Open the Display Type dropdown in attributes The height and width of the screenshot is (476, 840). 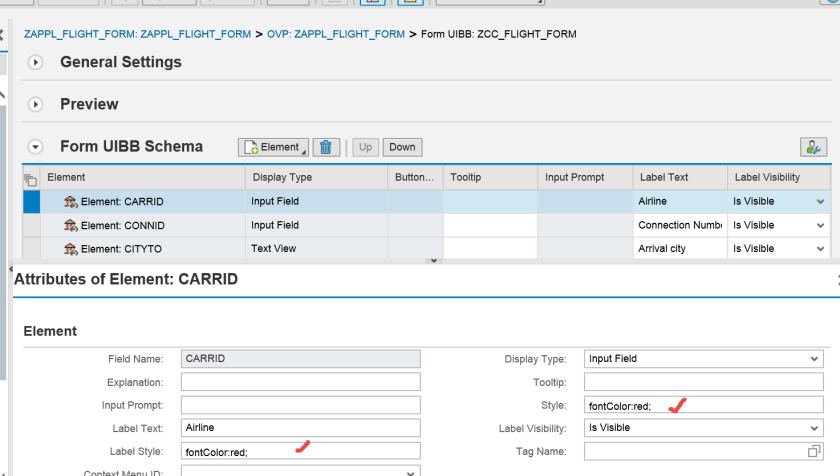(813, 359)
